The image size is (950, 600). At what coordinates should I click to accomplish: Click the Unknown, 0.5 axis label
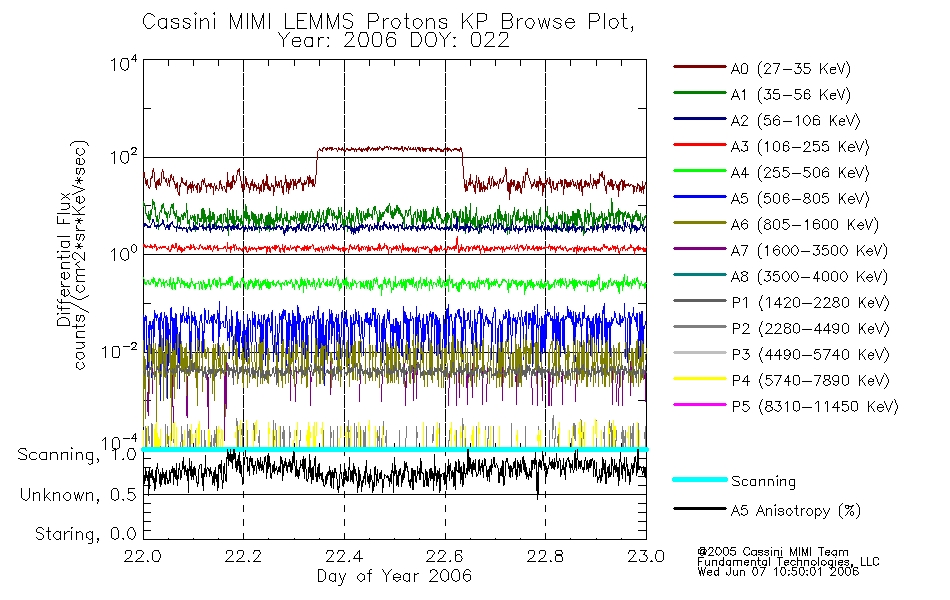pos(78,495)
